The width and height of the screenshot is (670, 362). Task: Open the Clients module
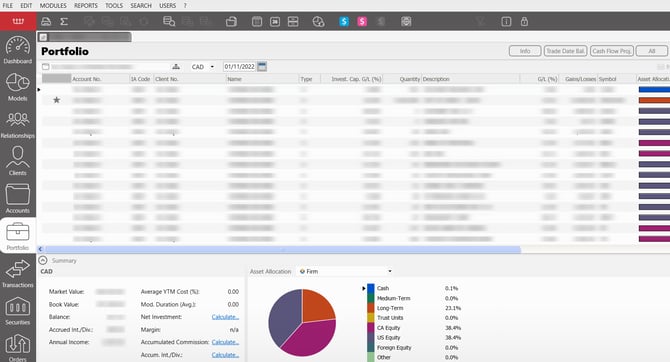point(18,161)
